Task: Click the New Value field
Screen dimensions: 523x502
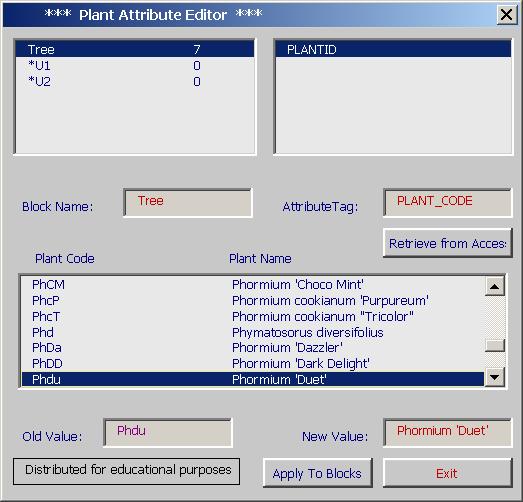Action: coord(448,433)
